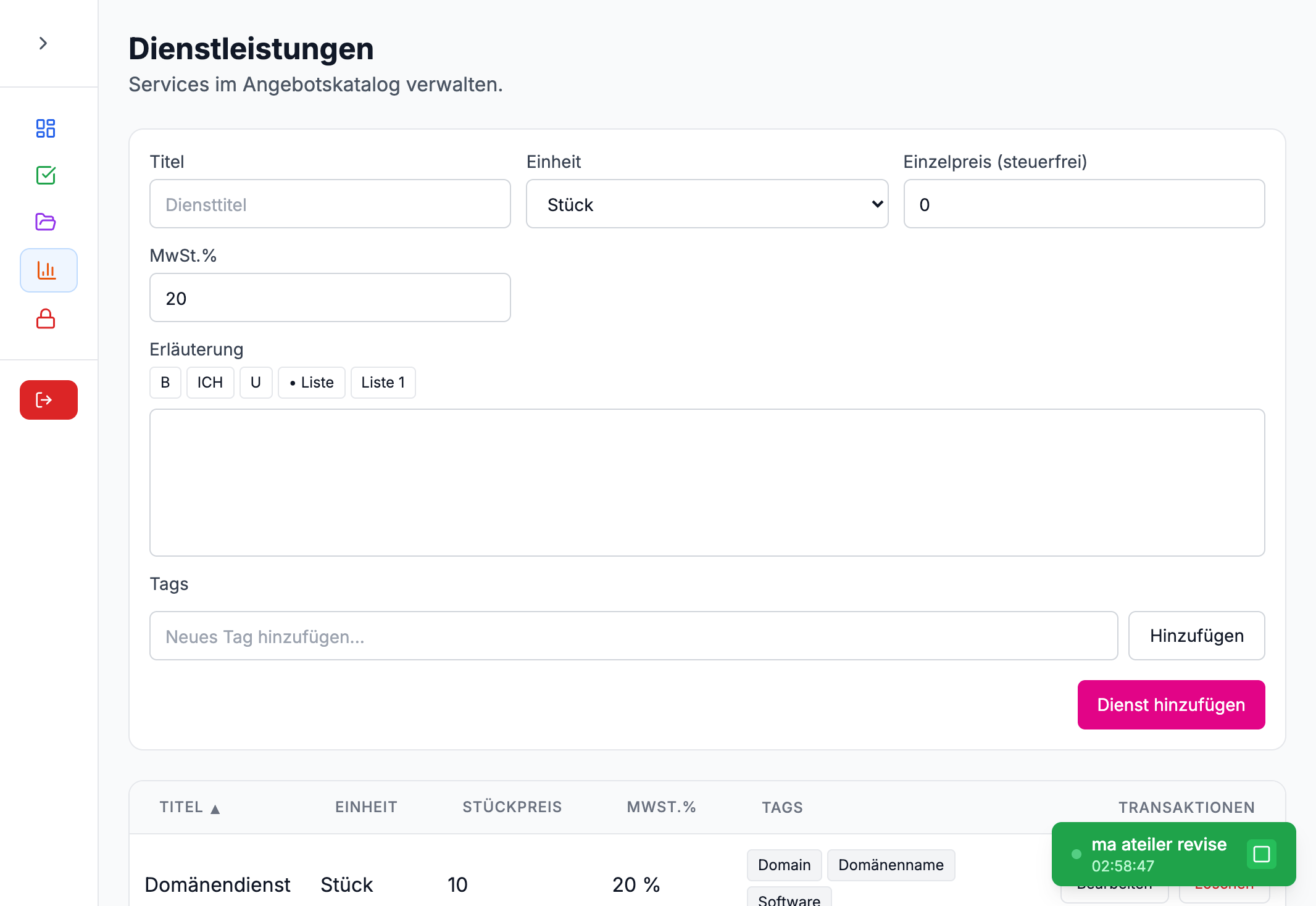The width and height of the screenshot is (1316, 906).
Task: Open the dashboard grid icon
Action: pos(46,128)
